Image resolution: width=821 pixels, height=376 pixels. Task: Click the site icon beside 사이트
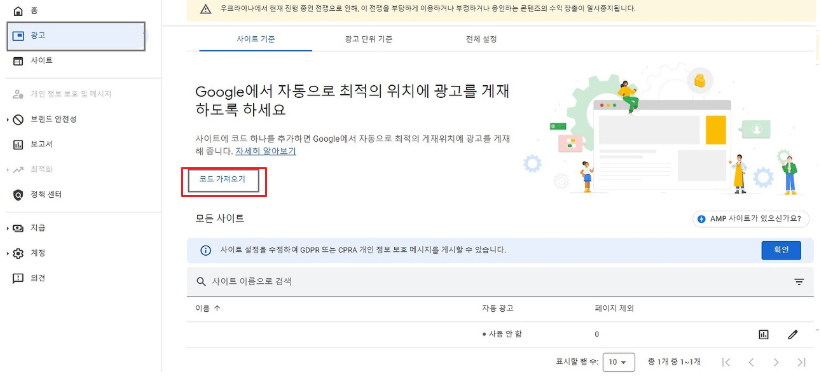pos(18,61)
